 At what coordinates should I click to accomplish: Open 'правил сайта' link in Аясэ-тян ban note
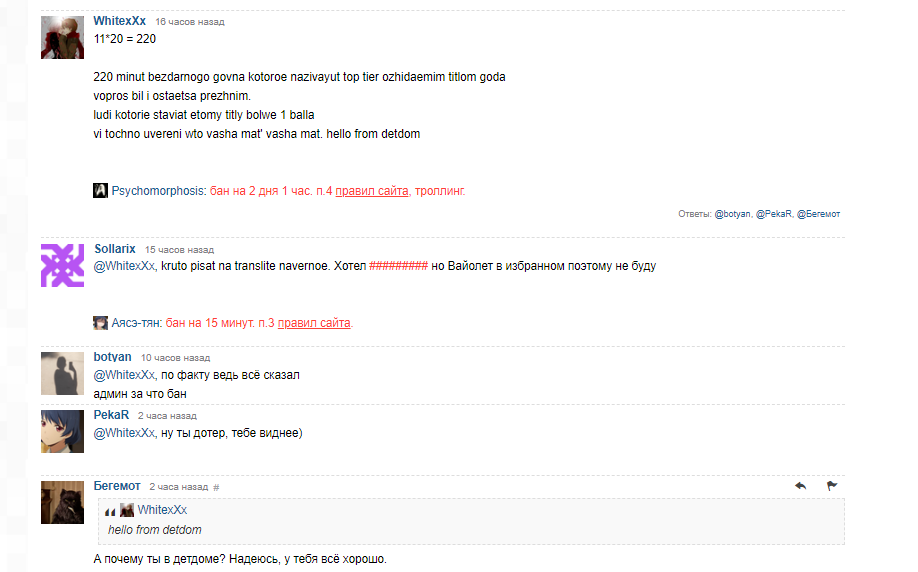(314, 323)
